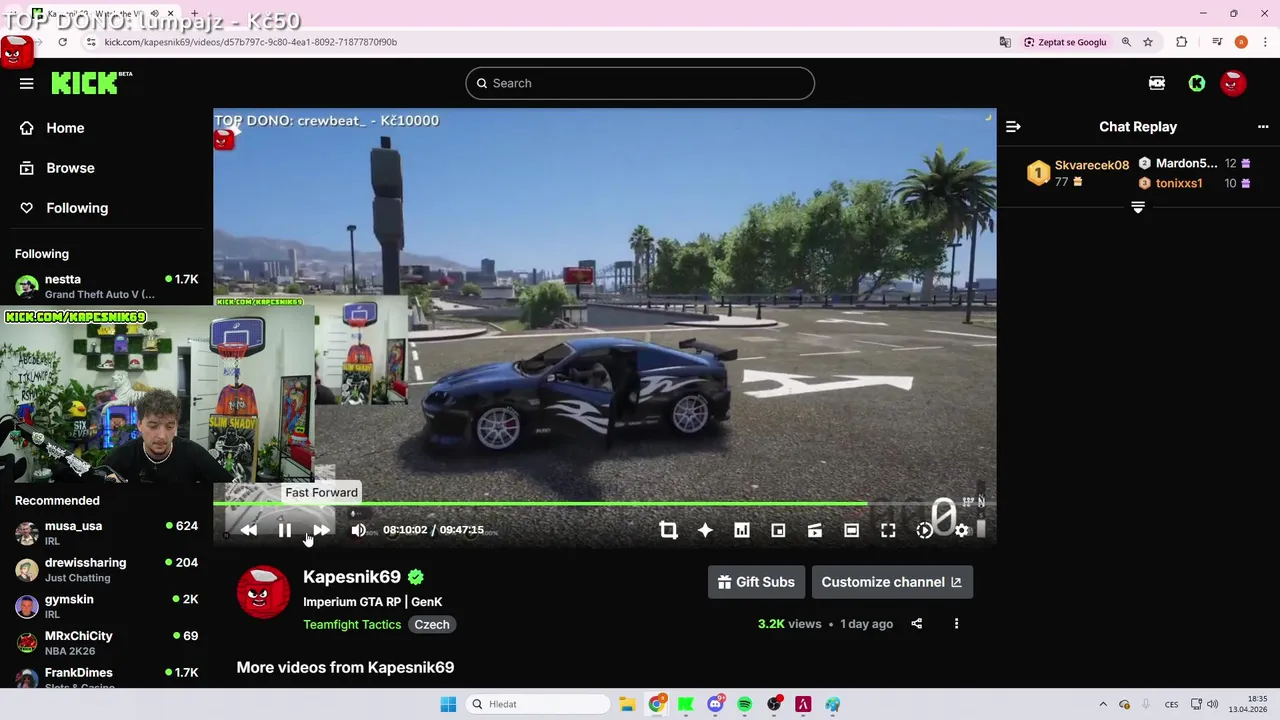Open the browser extensions icon

pos(1182,42)
